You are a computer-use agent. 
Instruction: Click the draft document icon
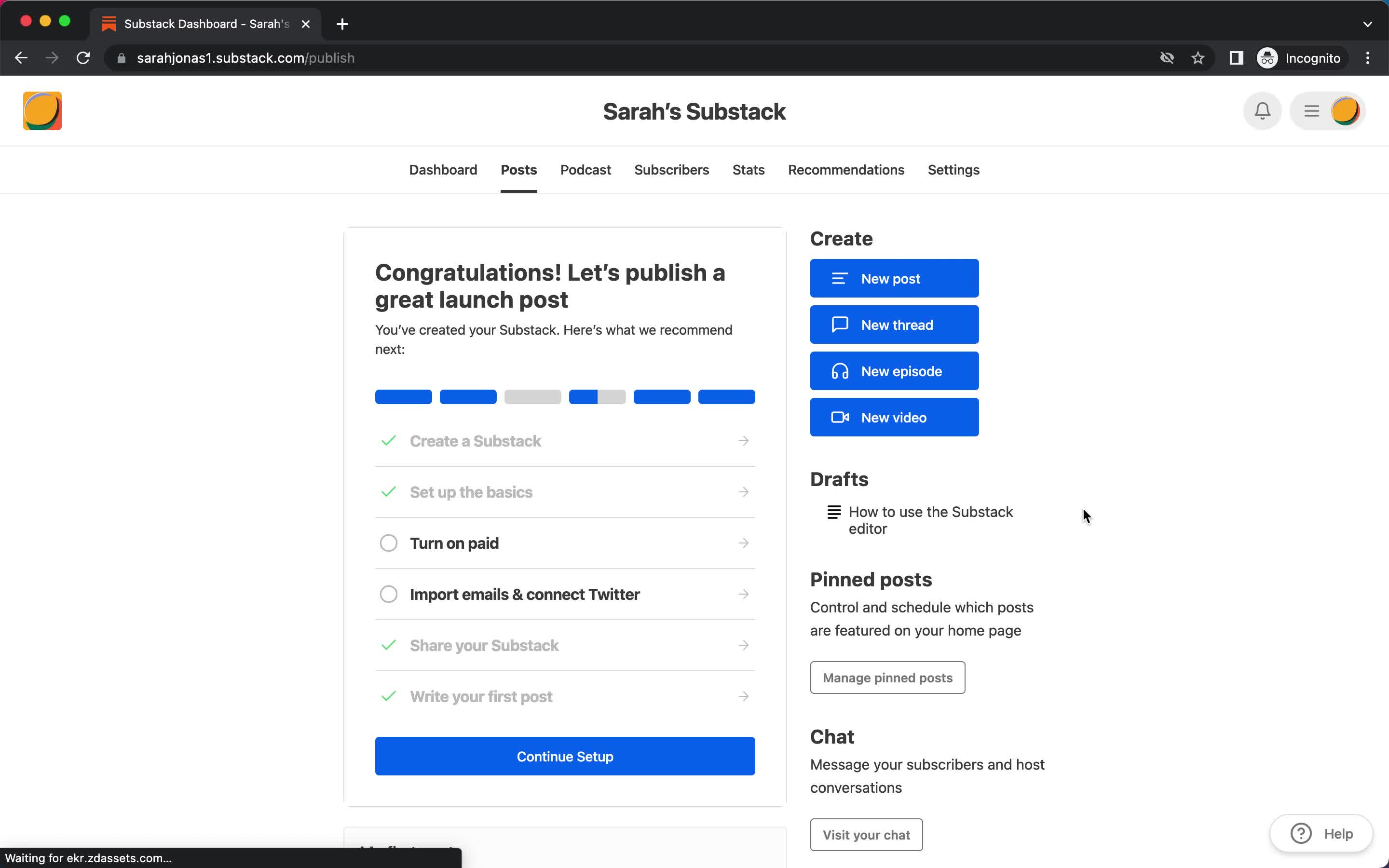pyautogui.click(x=834, y=512)
